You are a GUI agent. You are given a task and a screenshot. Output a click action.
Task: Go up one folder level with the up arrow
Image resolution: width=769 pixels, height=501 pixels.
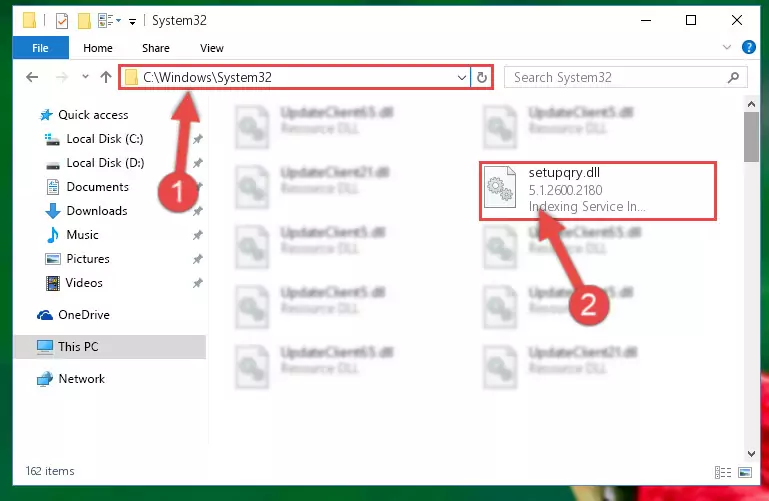click(106, 77)
